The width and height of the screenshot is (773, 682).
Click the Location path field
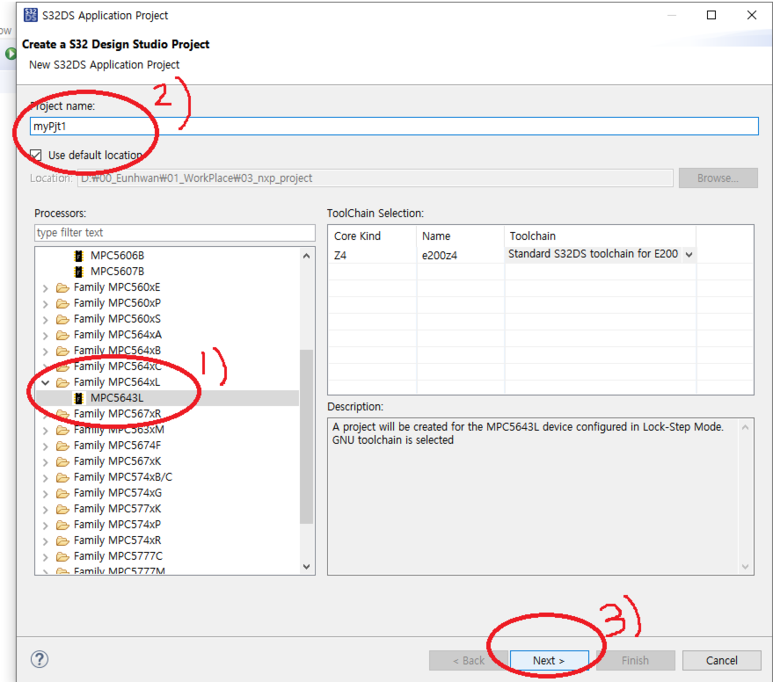375,178
